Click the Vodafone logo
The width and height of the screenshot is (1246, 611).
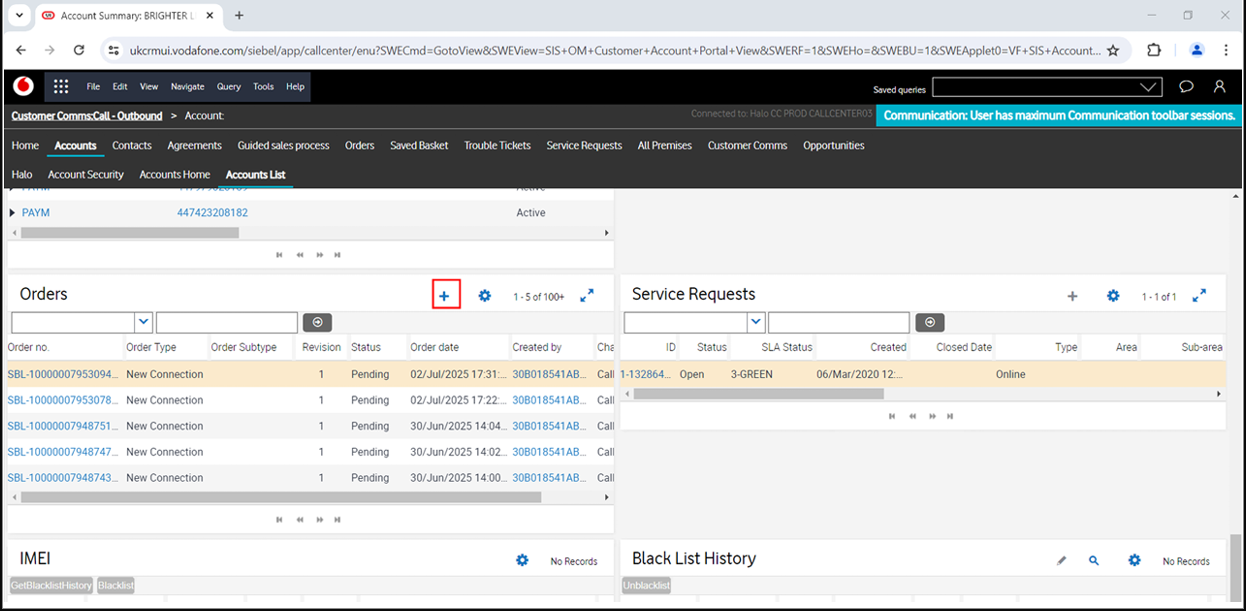click(23, 87)
